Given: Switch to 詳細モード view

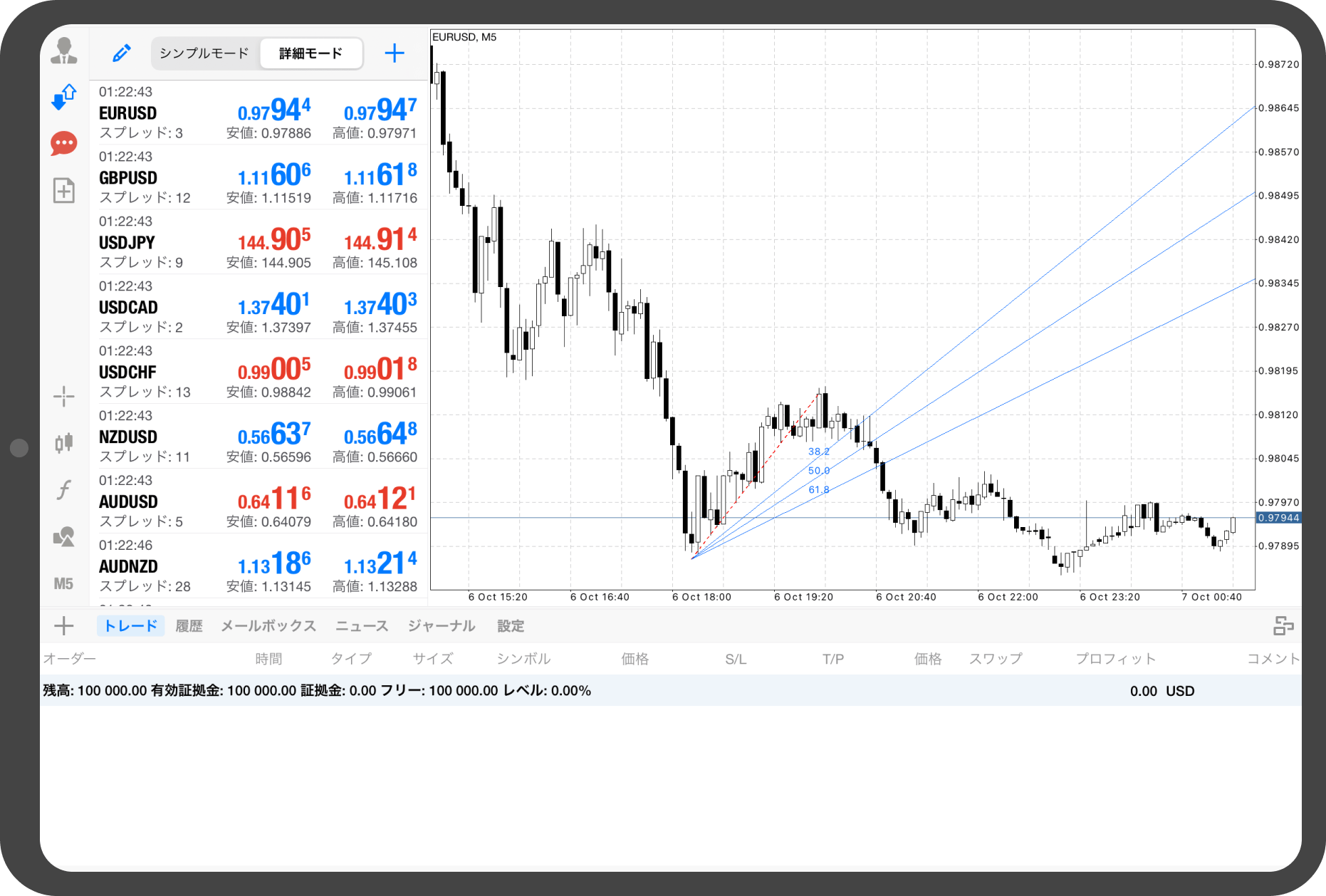Looking at the screenshot, I should pos(310,53).
